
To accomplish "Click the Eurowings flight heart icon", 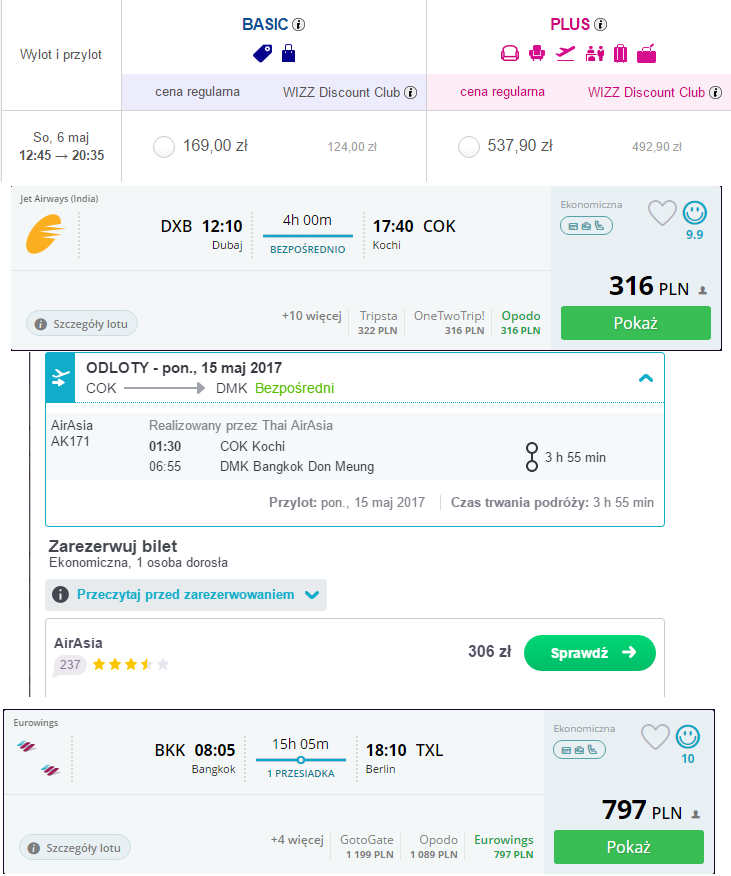I will click(655, 737).
